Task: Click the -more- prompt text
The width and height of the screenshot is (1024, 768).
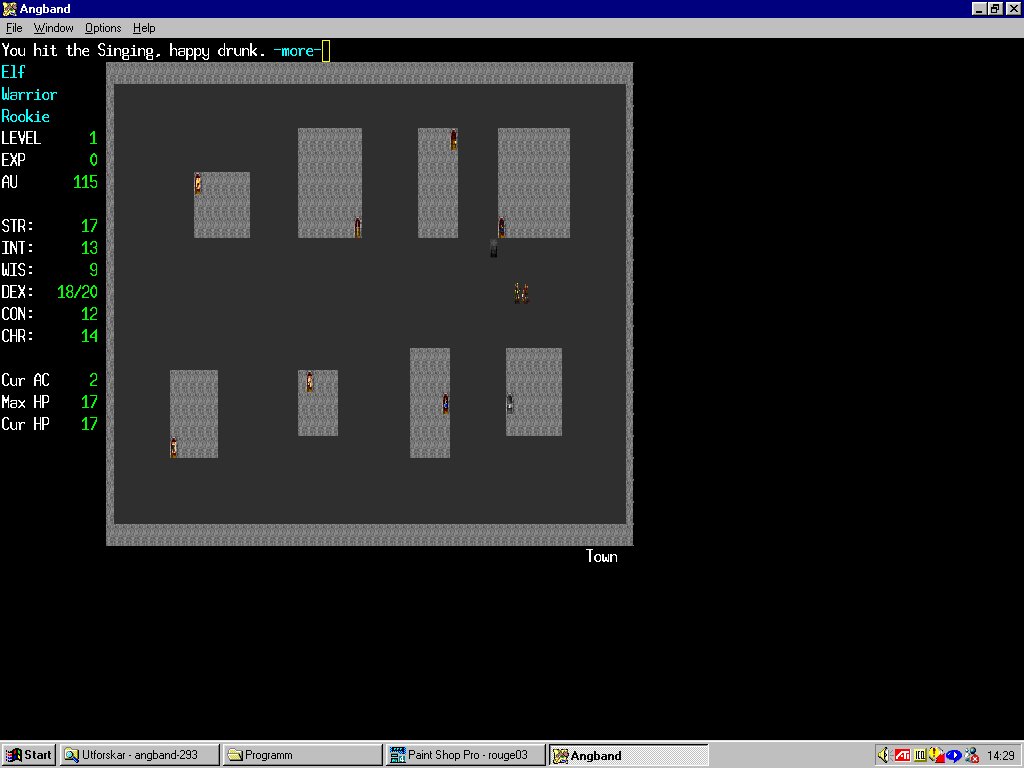Action: (x=297, y=51)
